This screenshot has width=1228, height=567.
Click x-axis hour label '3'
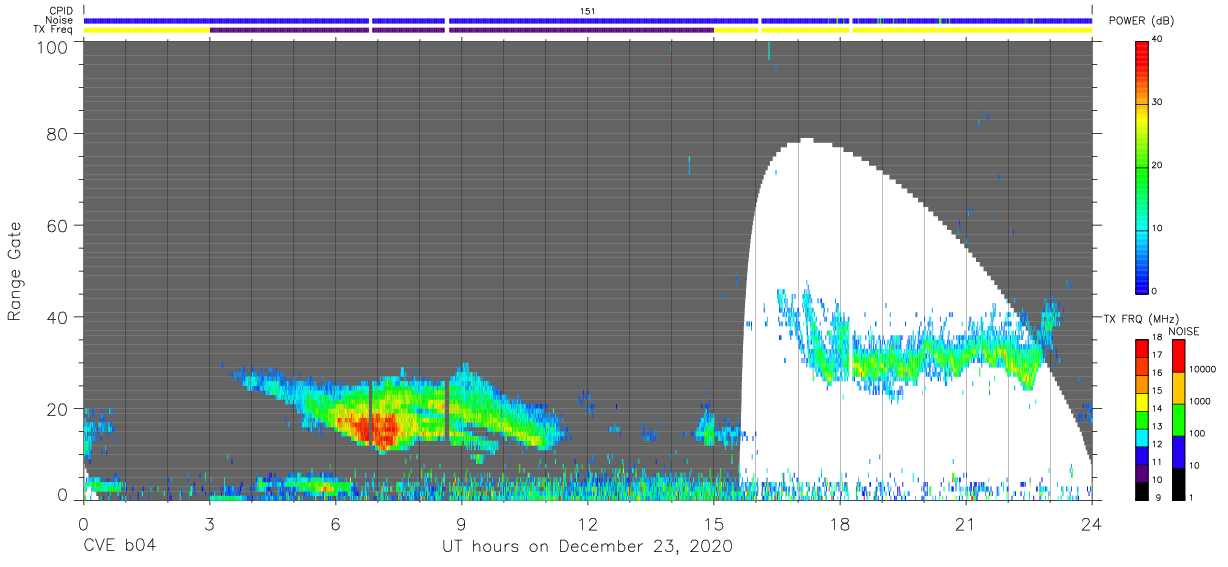[209, 524]
